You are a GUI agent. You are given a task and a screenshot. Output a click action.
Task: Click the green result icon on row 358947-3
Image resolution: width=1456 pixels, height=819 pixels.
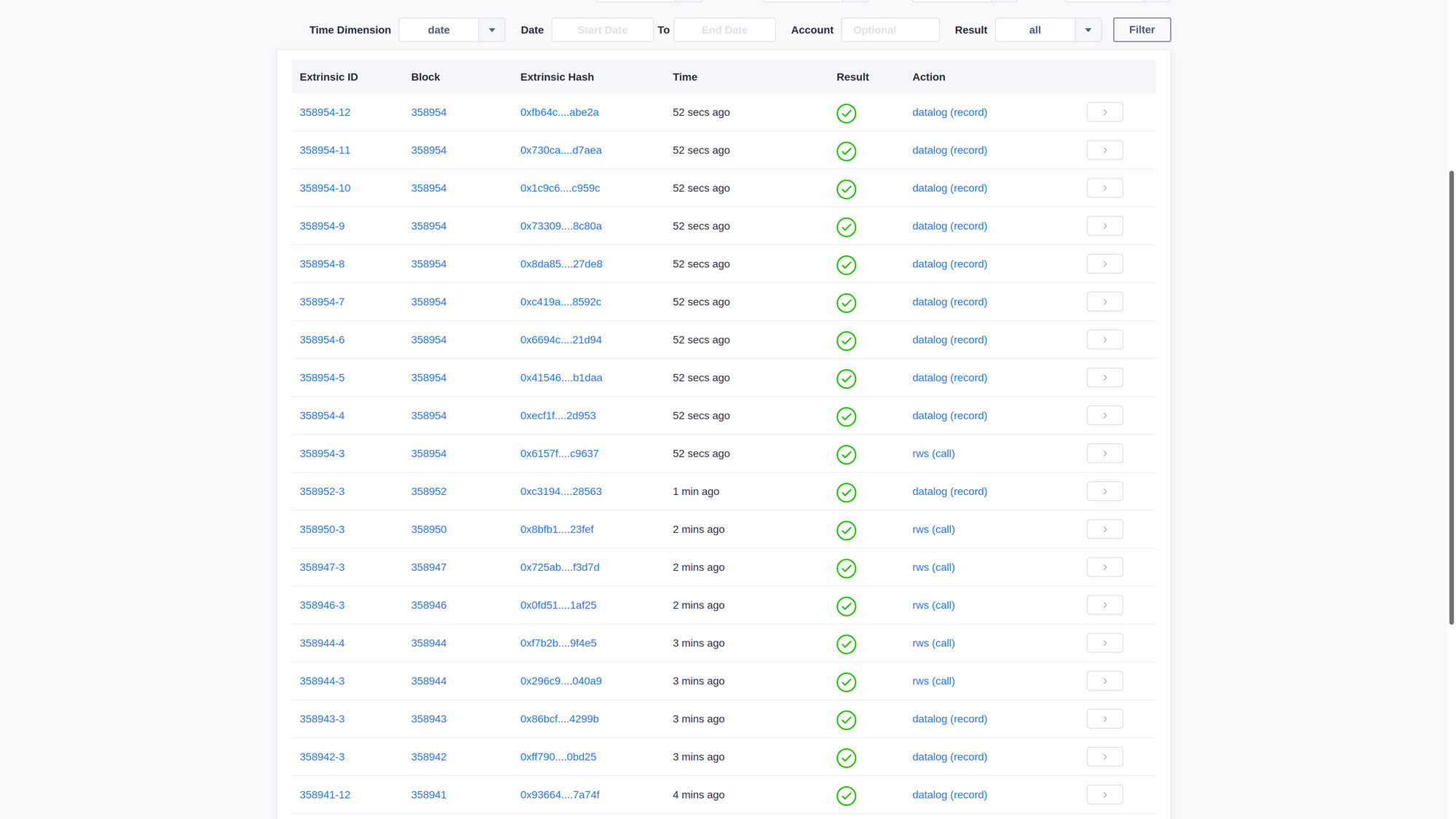[846, 569]
